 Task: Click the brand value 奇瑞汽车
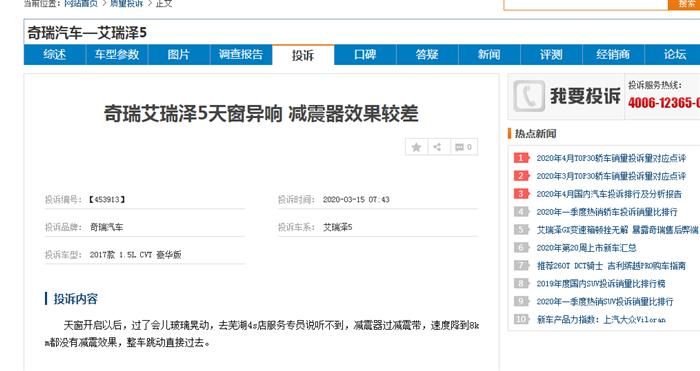pyautogui.click(x=106, y=227)
